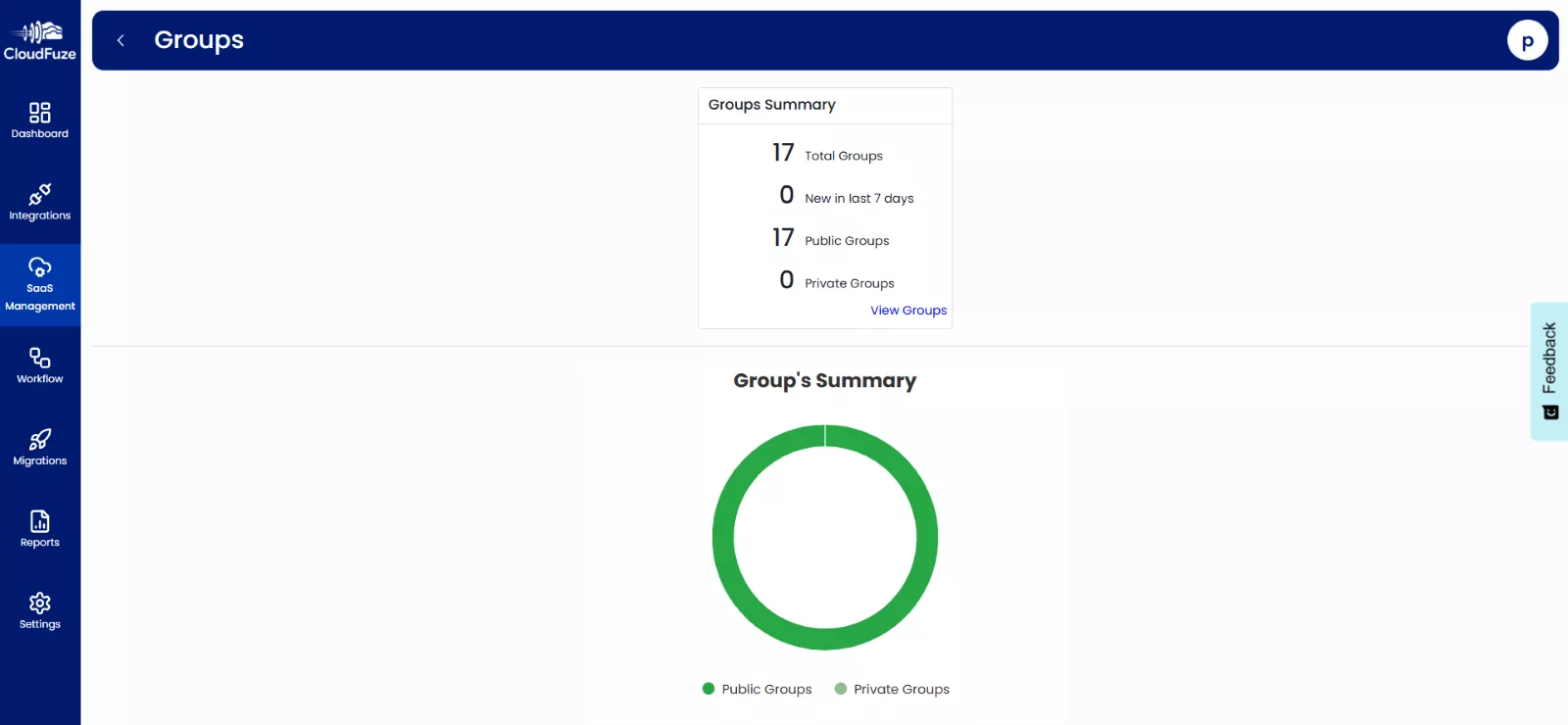Screen dimensions: 1568x725
Task: Click the CloudFuze logo
Action: click(39, 41)
